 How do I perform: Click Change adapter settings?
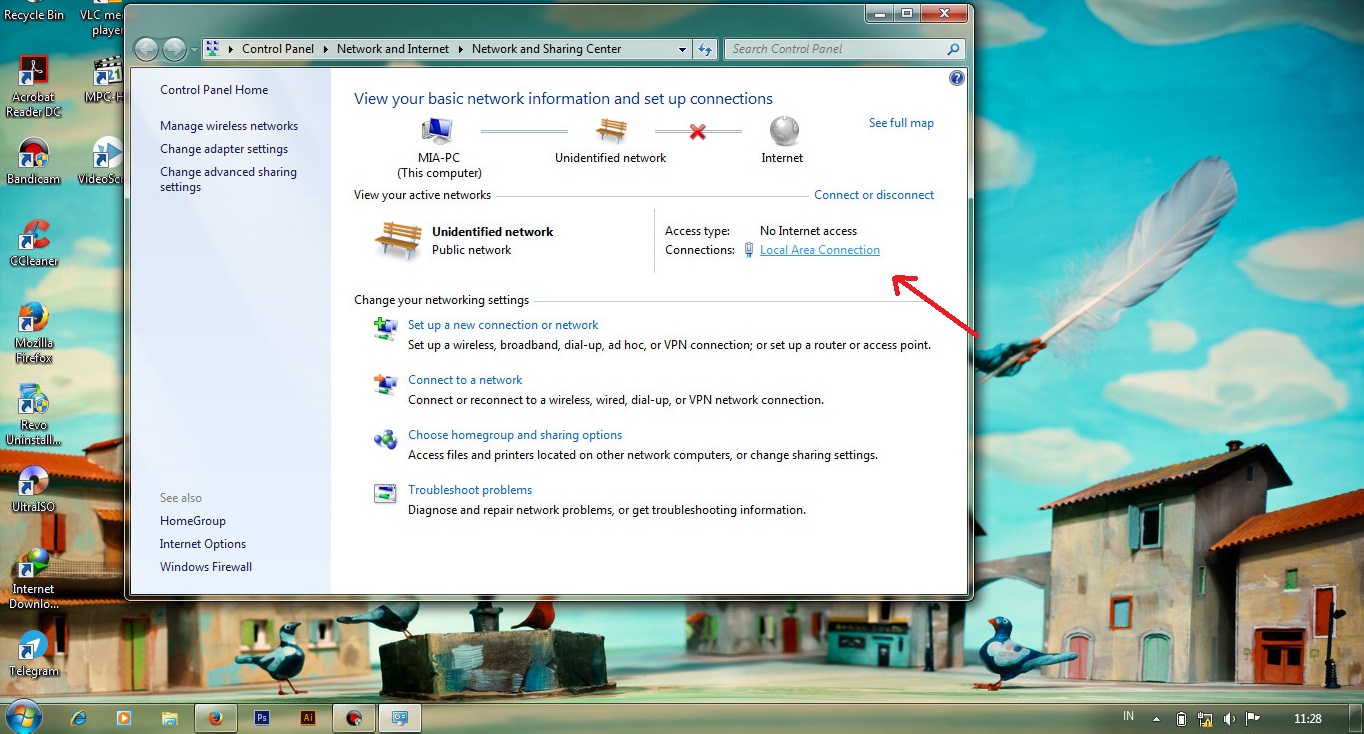(x=224, y=149)
